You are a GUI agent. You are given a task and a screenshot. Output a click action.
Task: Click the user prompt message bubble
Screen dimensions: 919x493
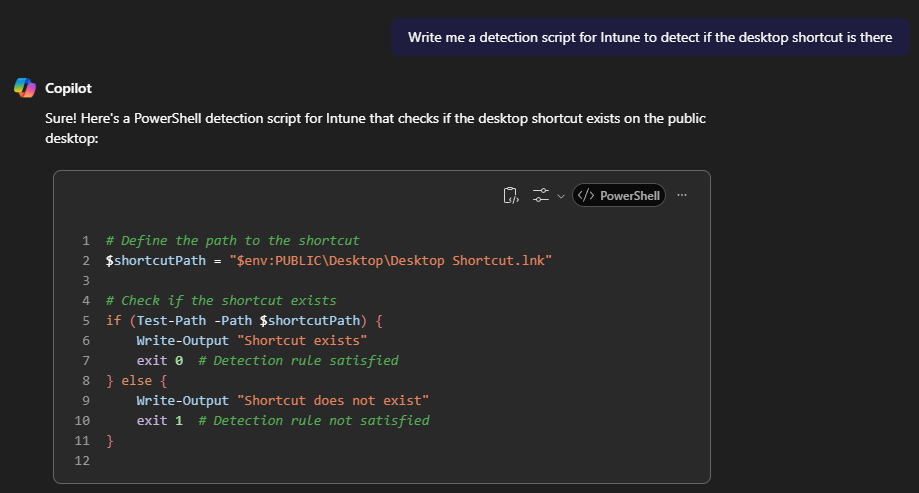[x=649, y=38]
